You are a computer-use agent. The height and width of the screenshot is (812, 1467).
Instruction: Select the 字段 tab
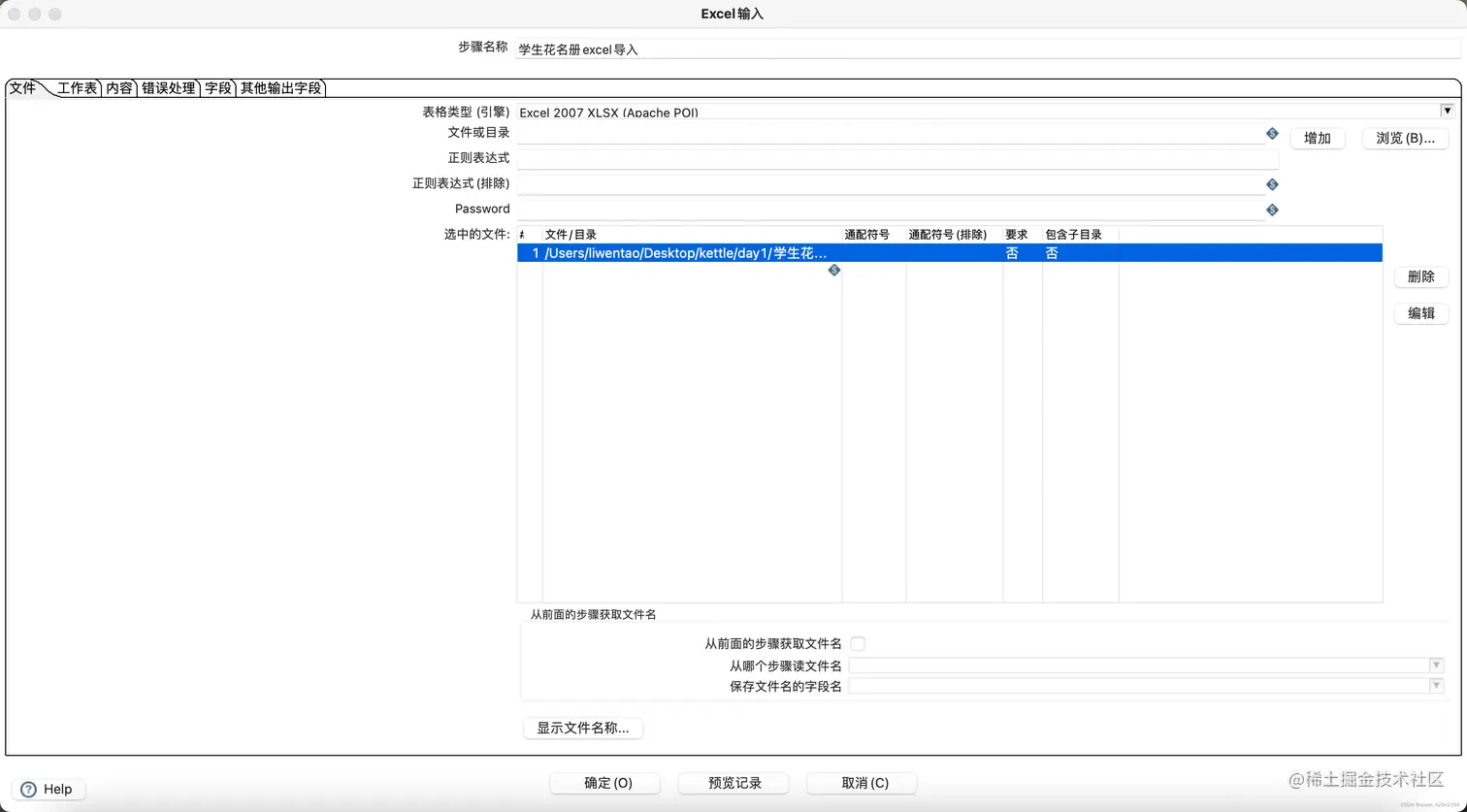tap(218, 88)
